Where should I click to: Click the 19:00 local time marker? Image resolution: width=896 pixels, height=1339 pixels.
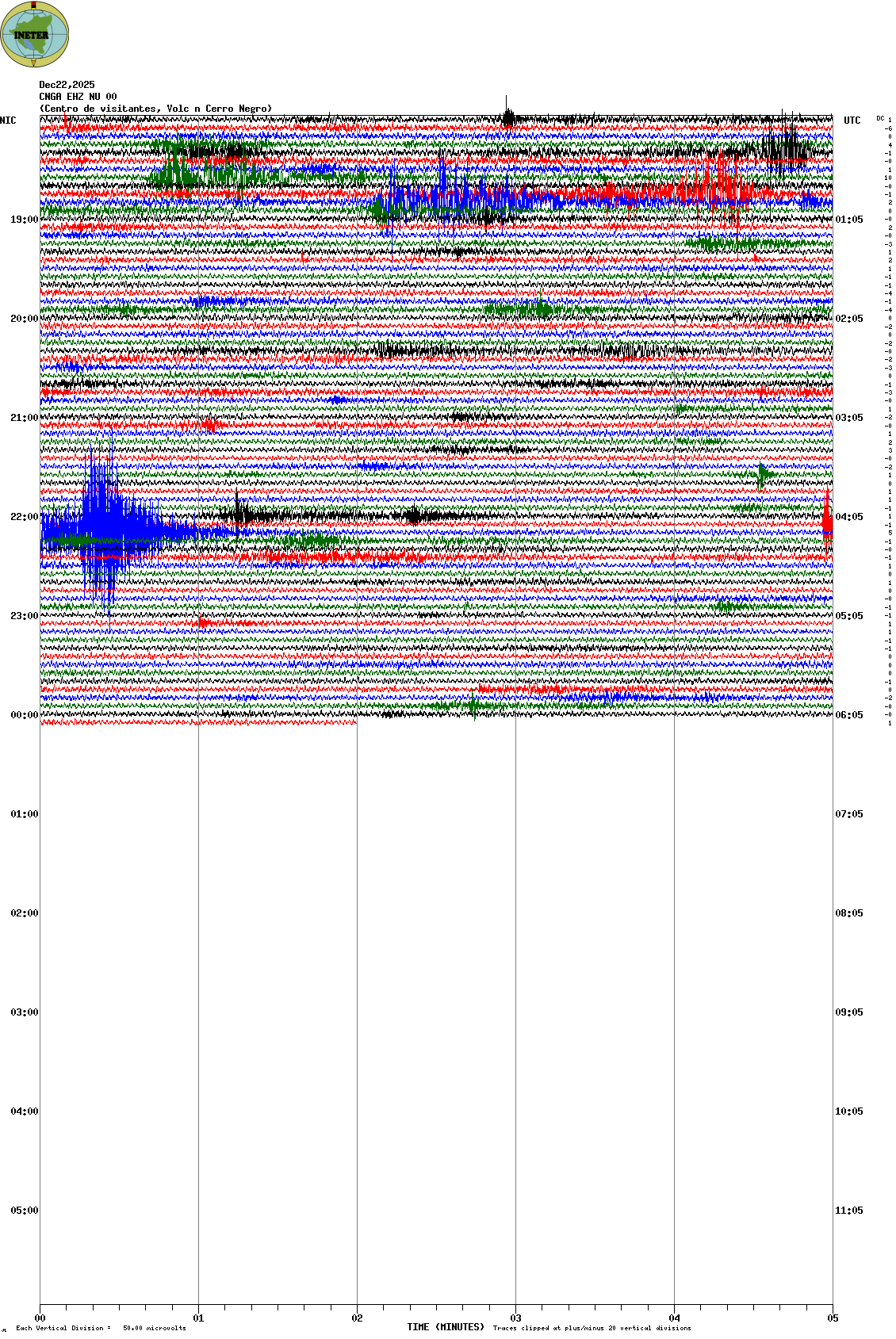click(x=24, y=220)
